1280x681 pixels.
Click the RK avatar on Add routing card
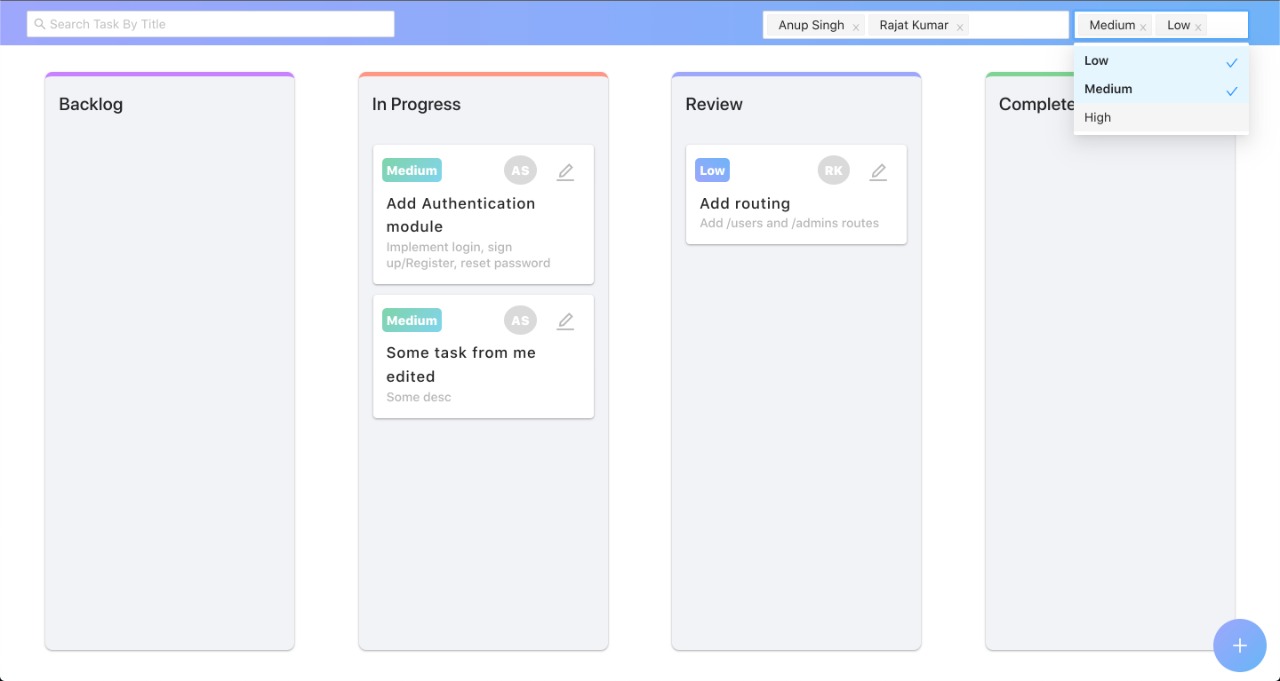point(833,170)
